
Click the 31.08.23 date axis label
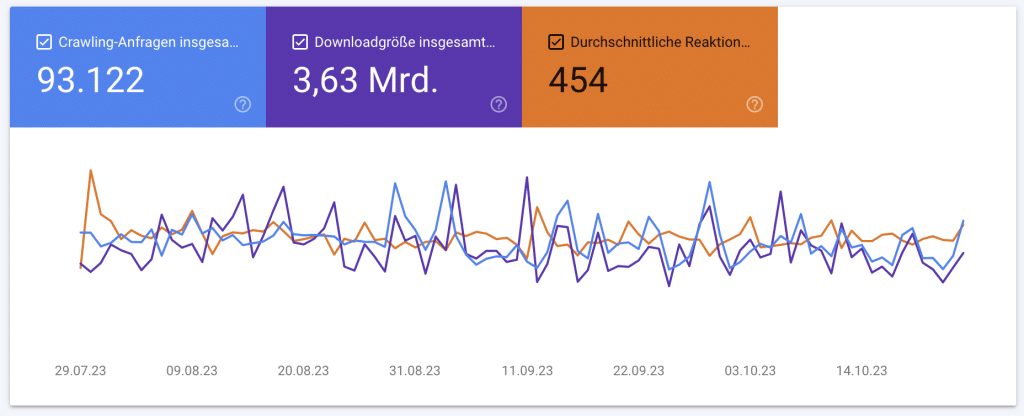[415, 371]
